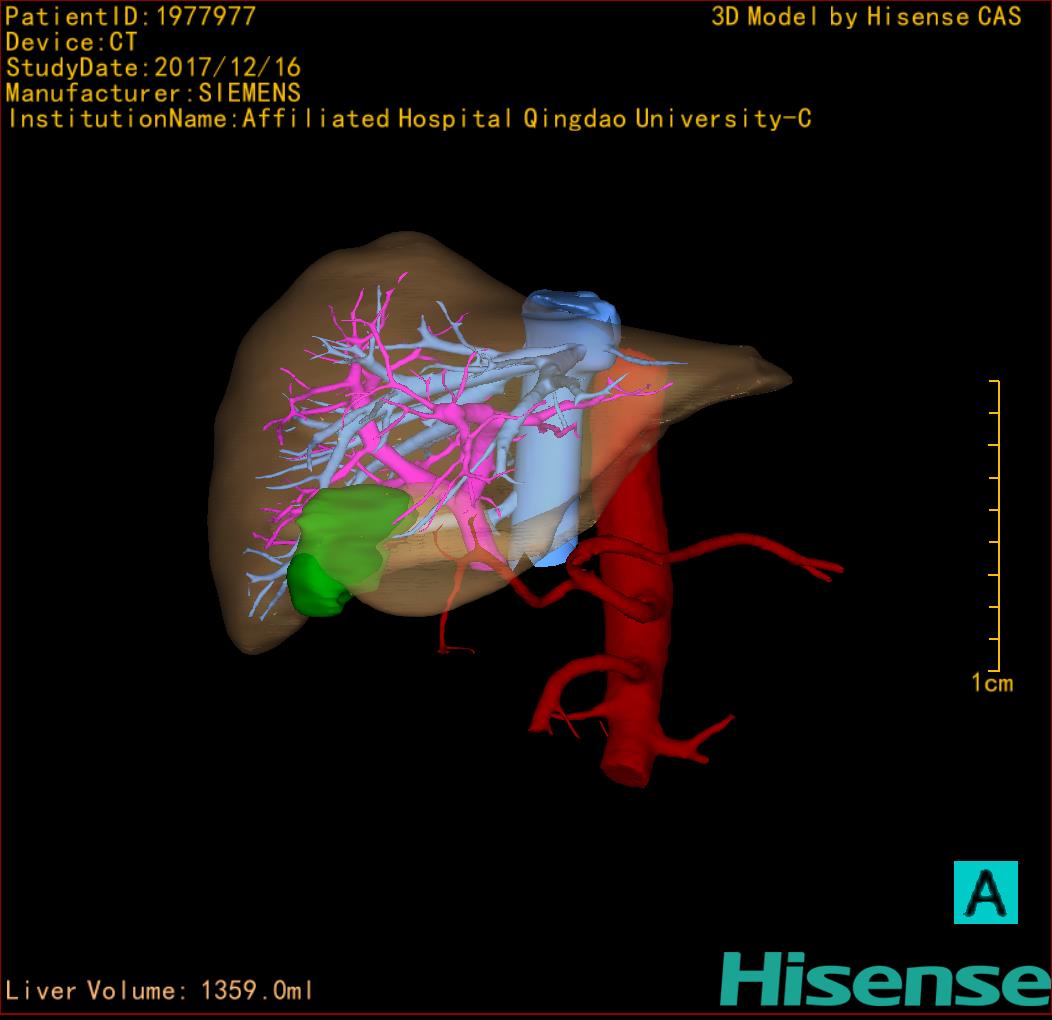Viewport: 1052px width, 1020px height.
Task: Click the Hisense logo
Action: [886, 979]
